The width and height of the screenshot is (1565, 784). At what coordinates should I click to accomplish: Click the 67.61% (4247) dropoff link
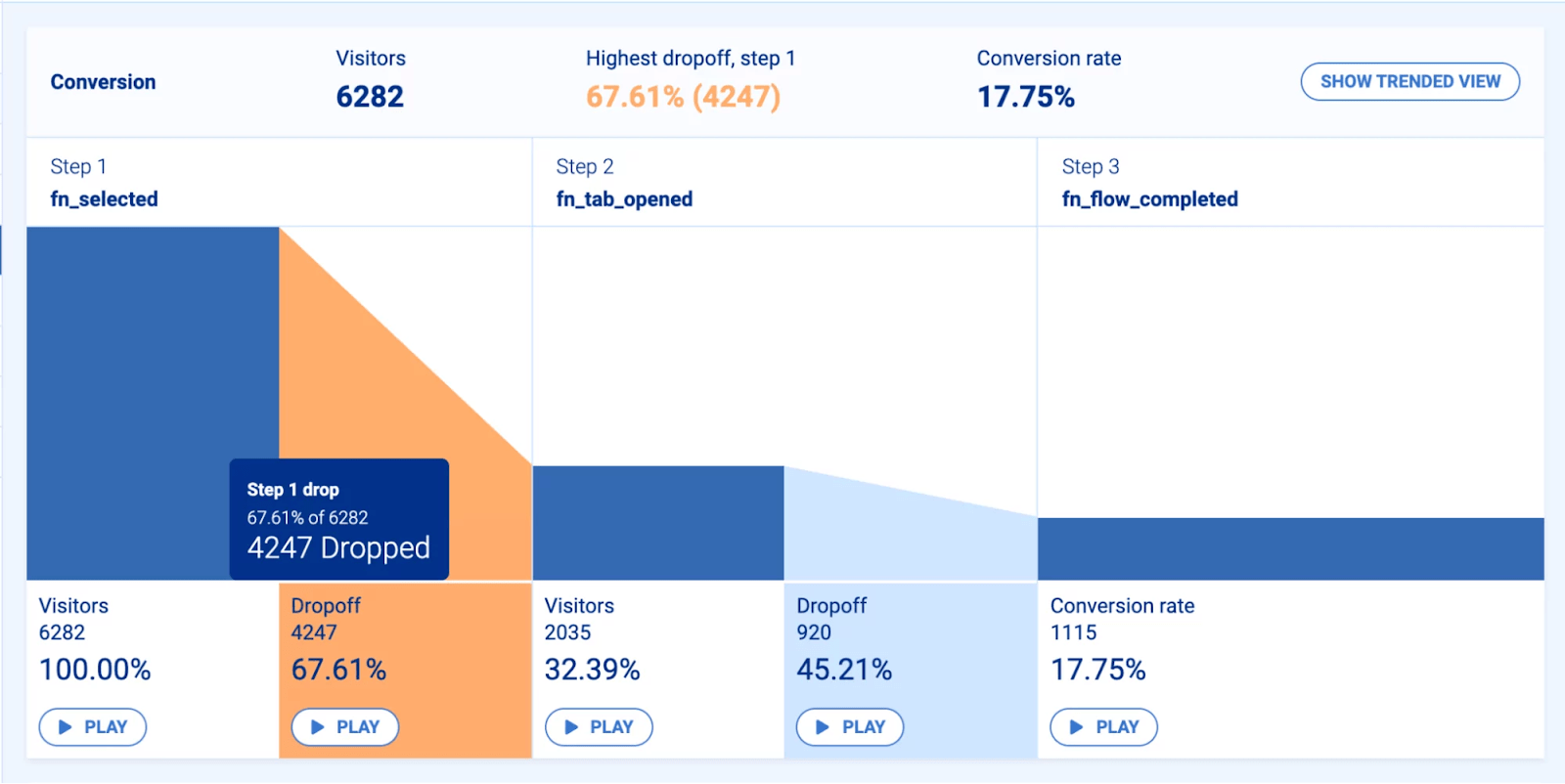[682, 96]
